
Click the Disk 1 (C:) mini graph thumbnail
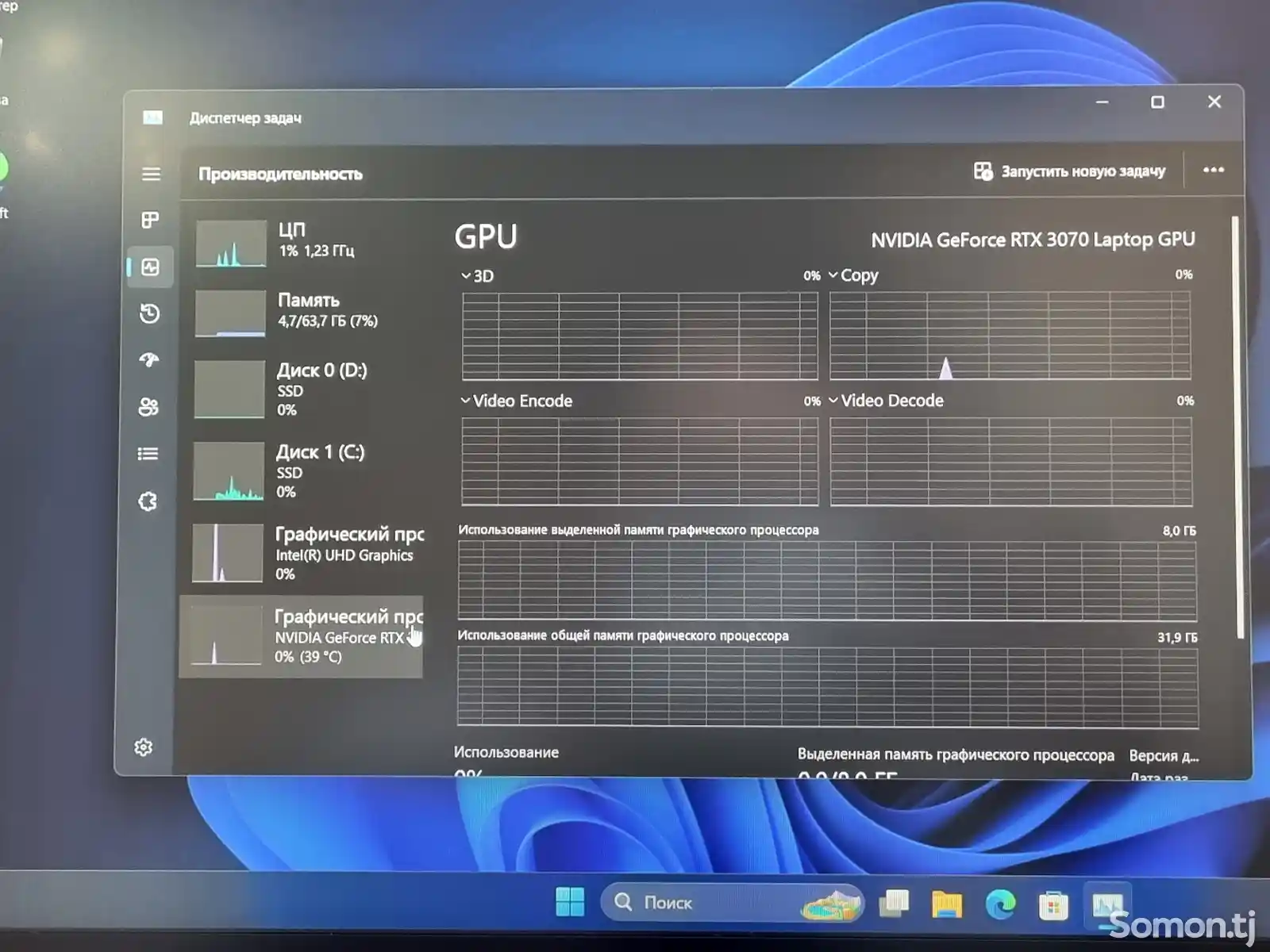(x=229, y=471)
